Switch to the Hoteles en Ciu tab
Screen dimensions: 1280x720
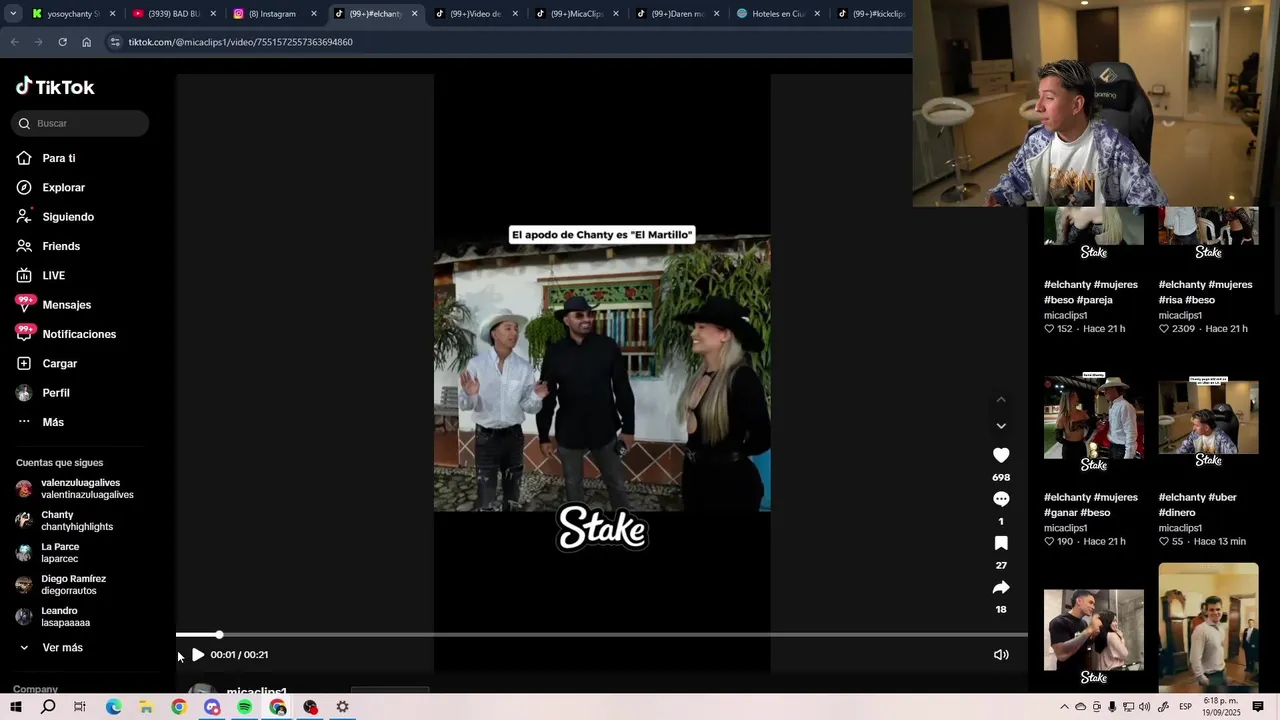tap(775, 14)
